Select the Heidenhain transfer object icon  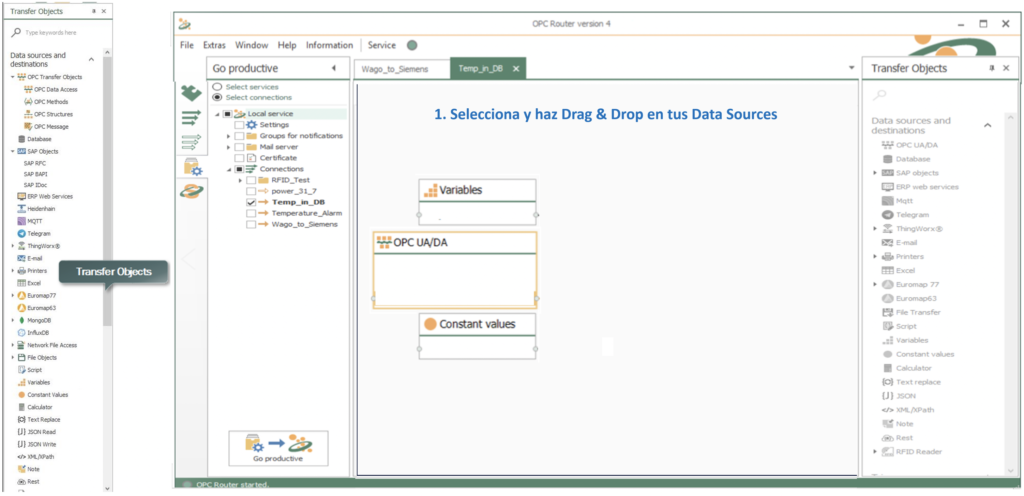22,209
